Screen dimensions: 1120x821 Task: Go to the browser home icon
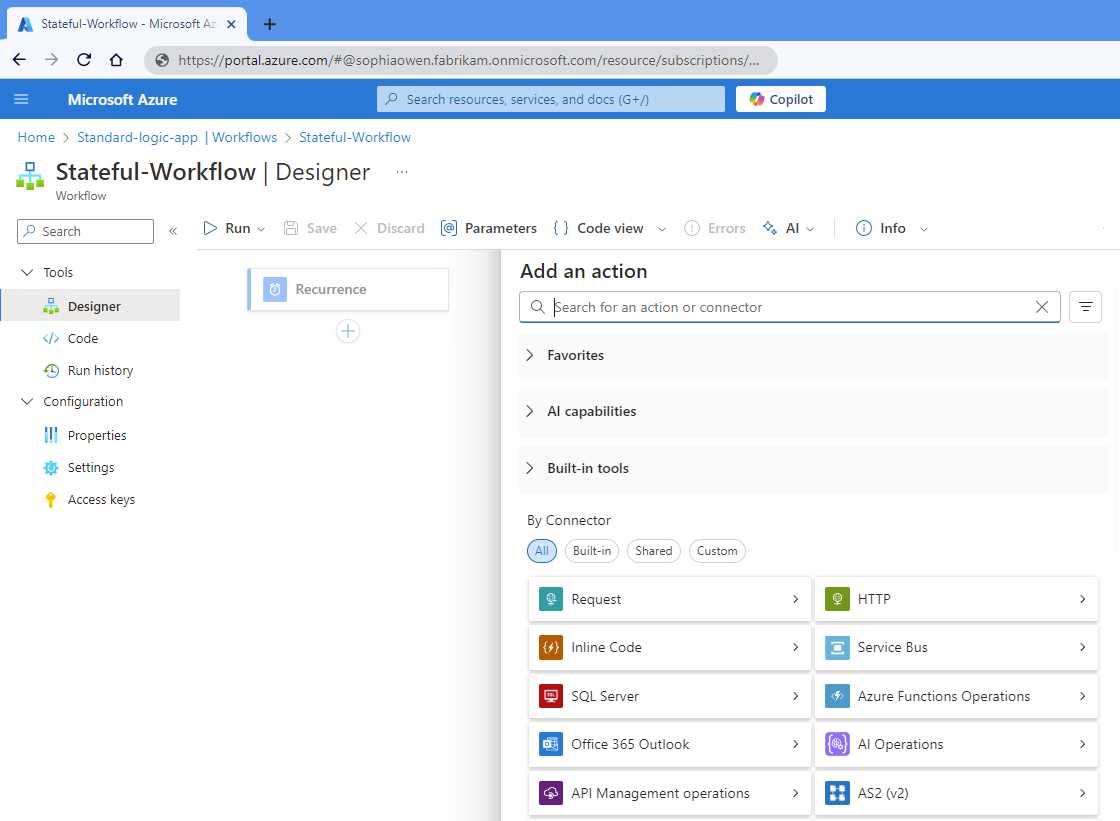(116, 60)
